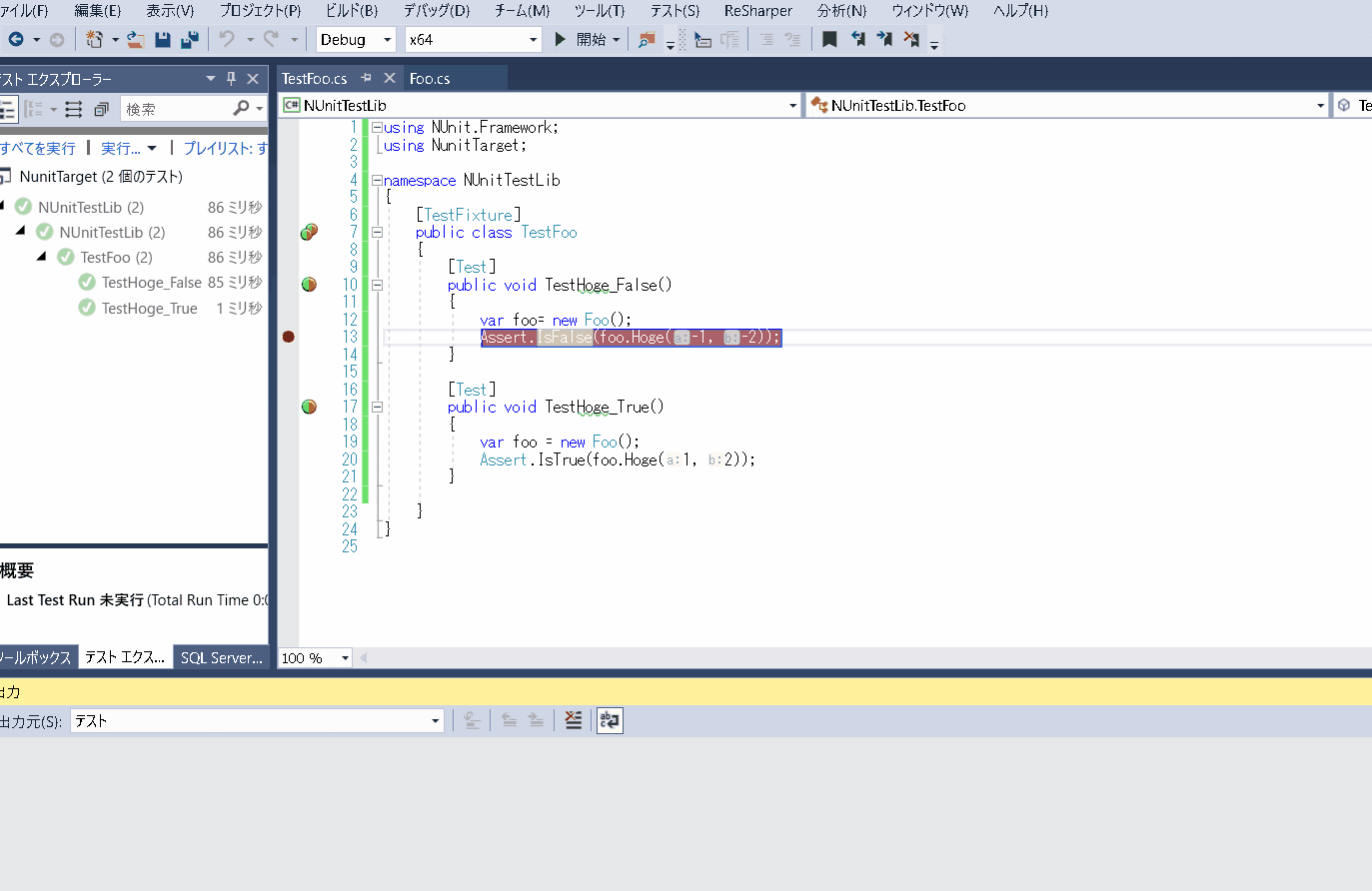This screenshot has height=891, width=1372.
Task: Click the 開始 start button label
Action: click(x=592, y=40)
